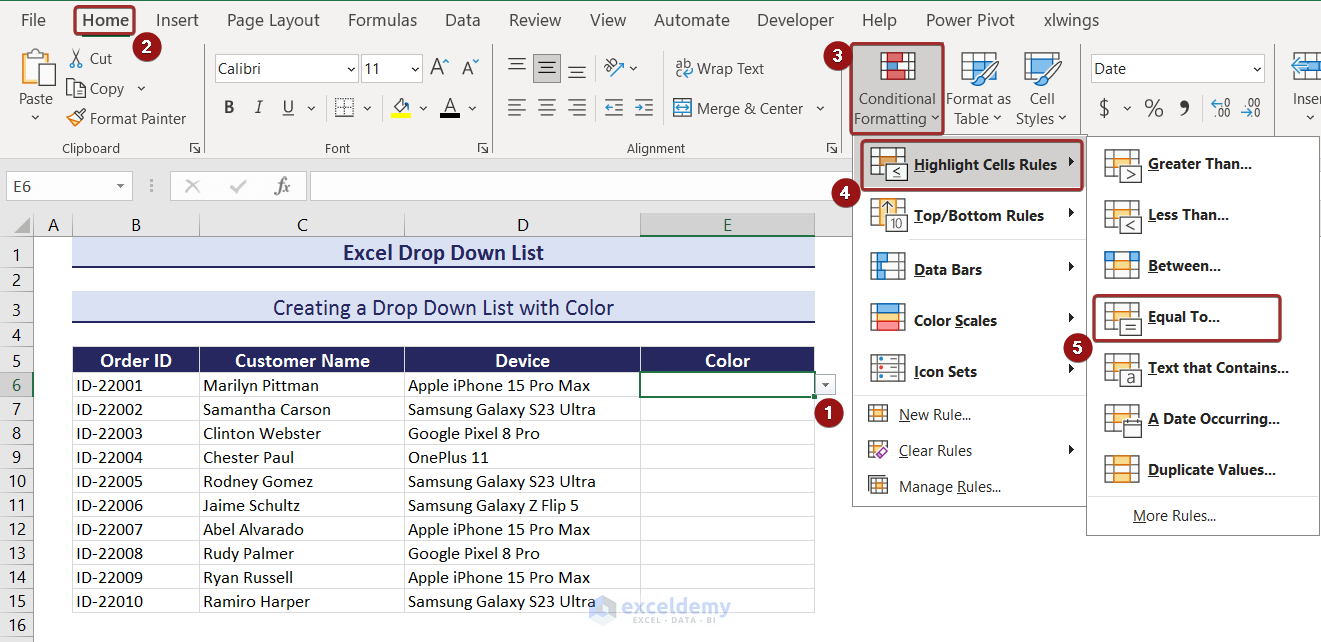
Task: Toggle Italic formatting
Action: (x=259, y=108)
